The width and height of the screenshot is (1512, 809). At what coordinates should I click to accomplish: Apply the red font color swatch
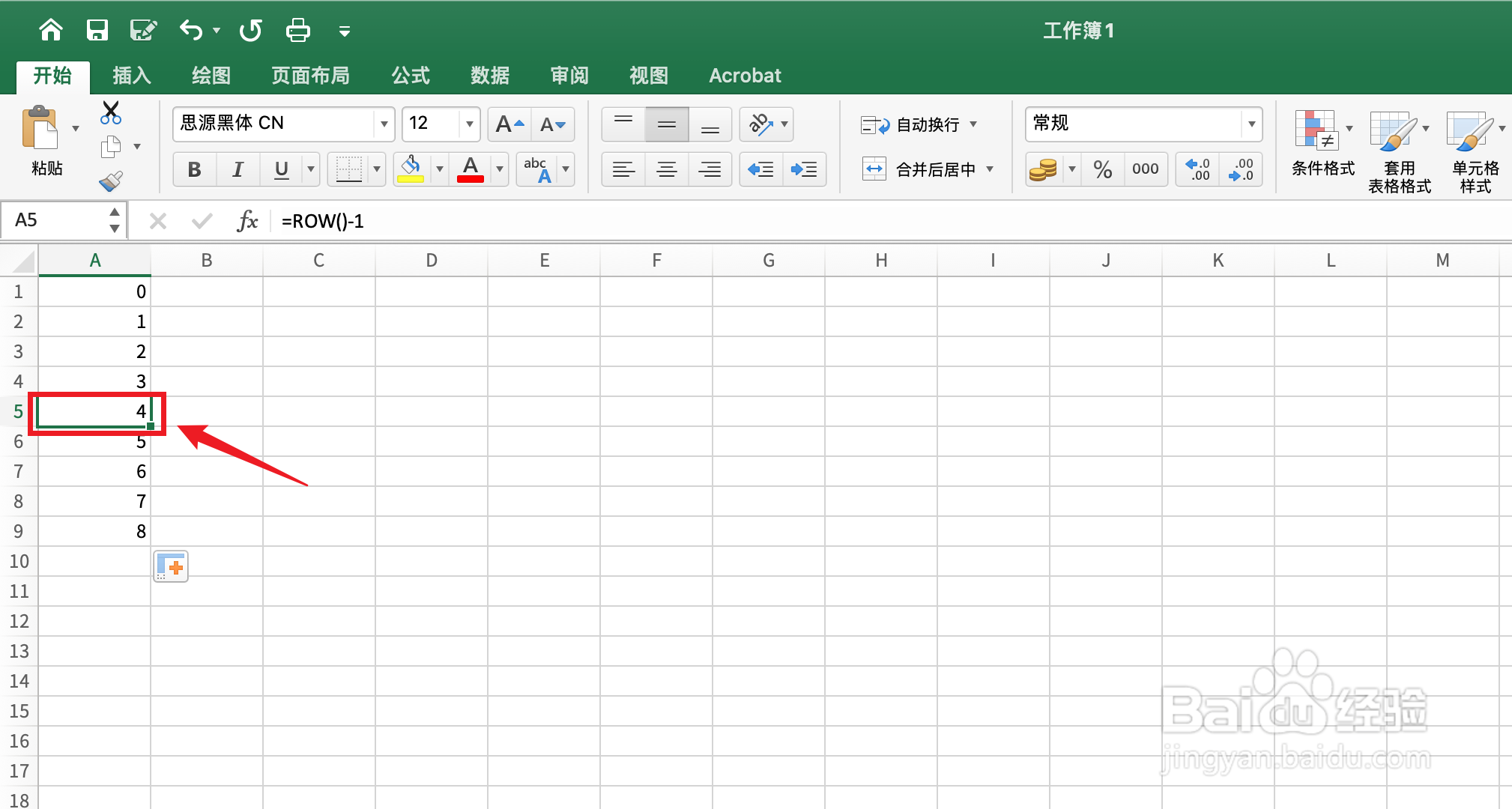coord(471,170)
